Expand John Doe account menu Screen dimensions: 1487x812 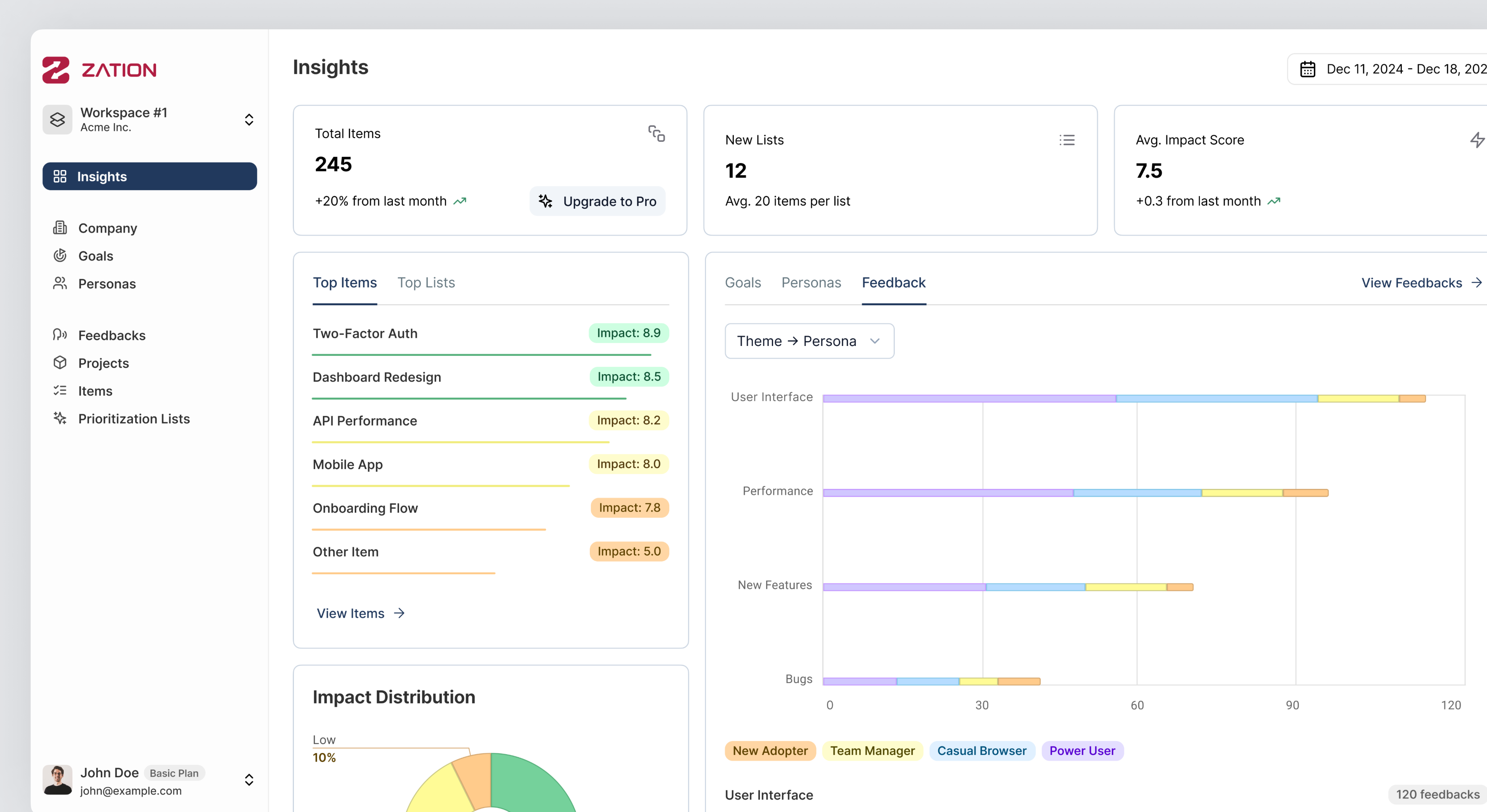(249, 780)
